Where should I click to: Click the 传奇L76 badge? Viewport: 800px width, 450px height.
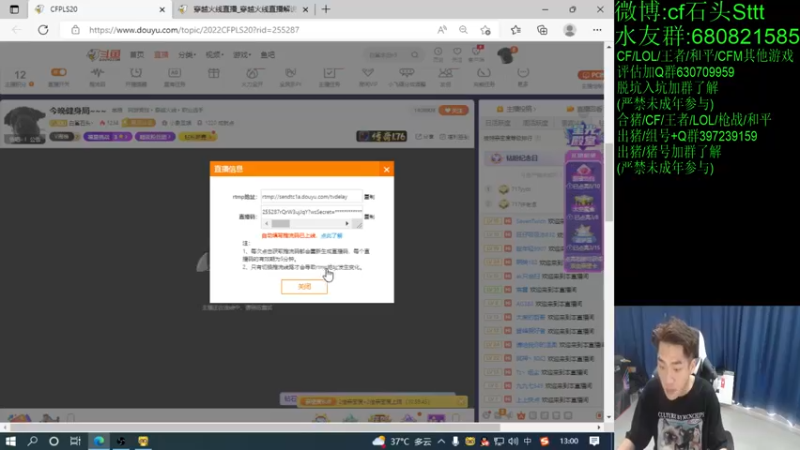(x=382, y=136)
